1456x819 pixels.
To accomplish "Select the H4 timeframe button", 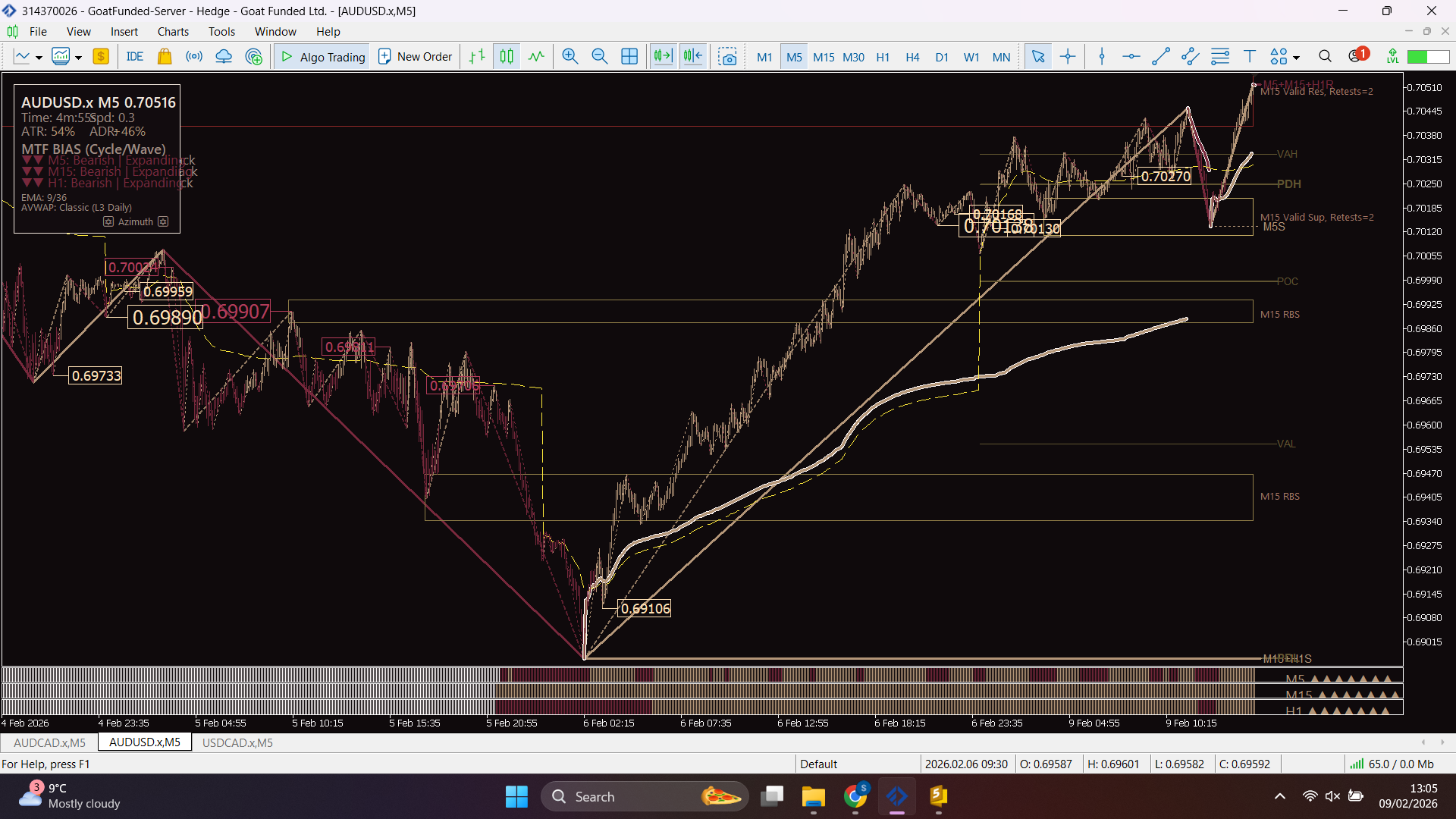I will click(912, 57).
